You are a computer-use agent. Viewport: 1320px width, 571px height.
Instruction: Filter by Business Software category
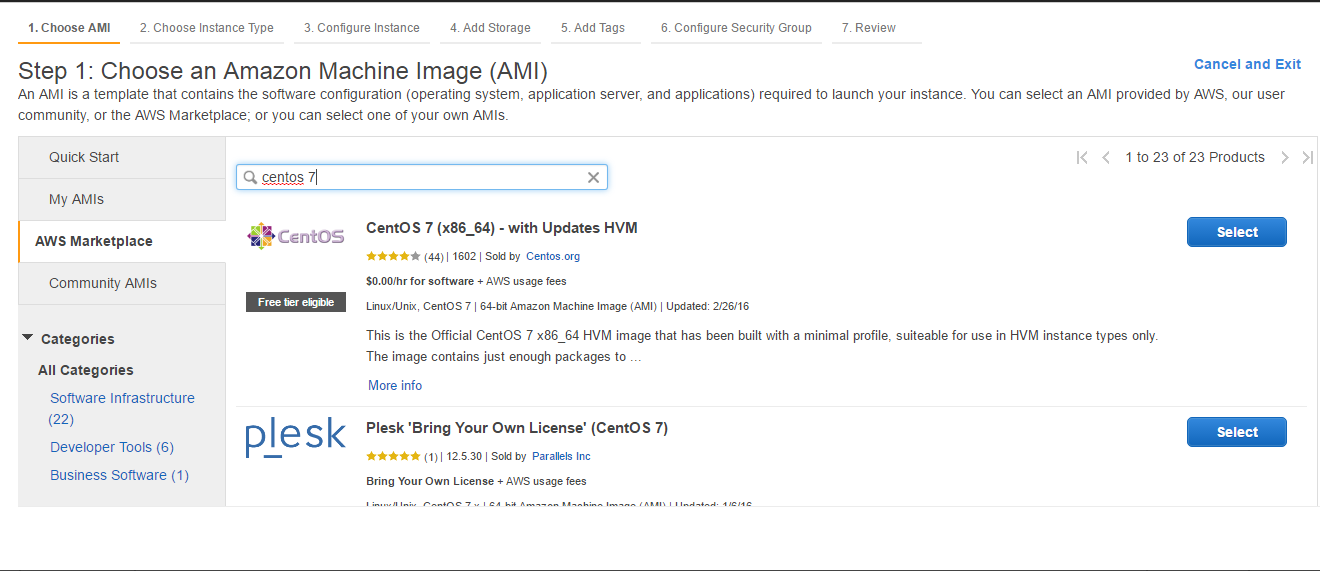coord(119,475)
